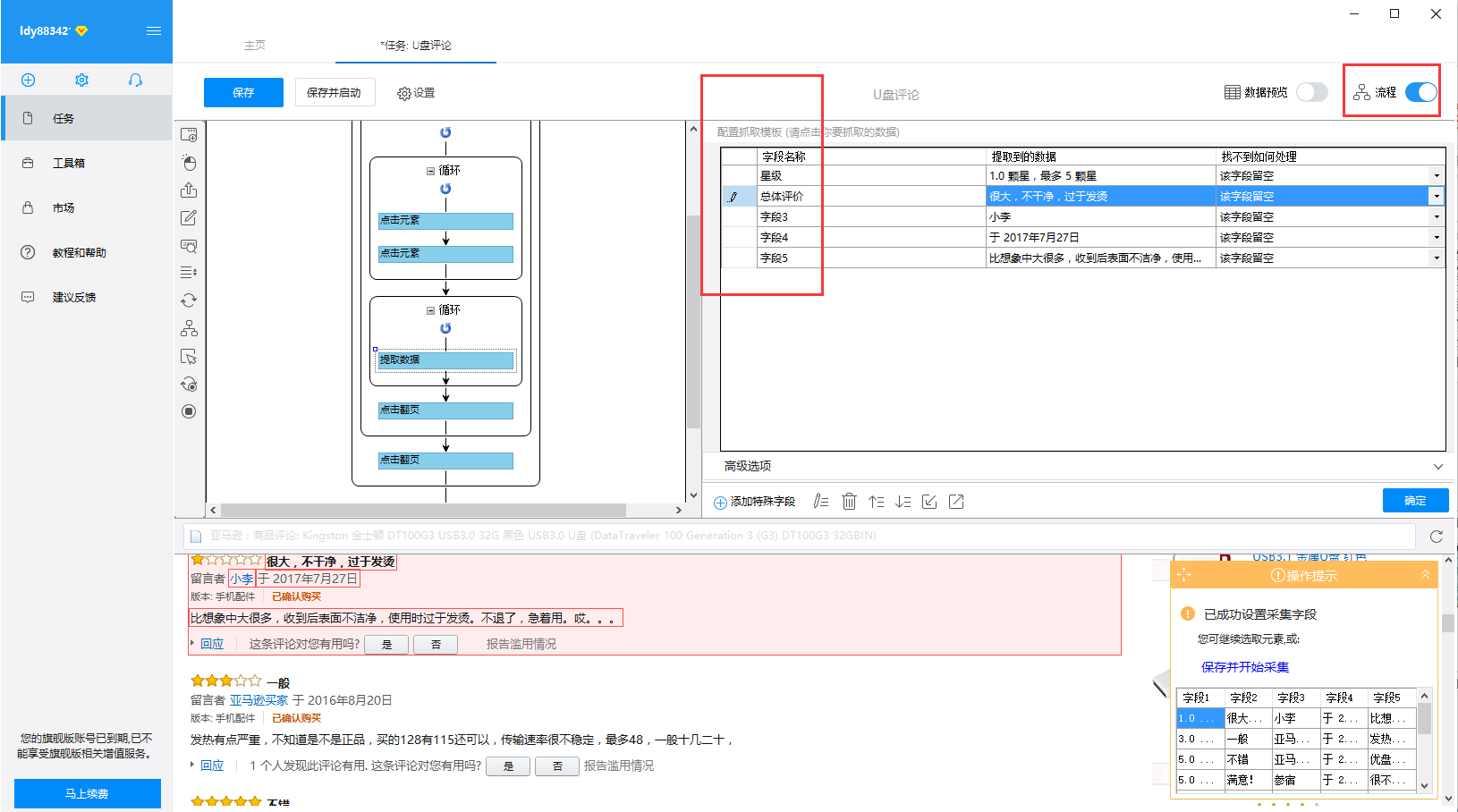Click the preview table vertical scrollbar in 操作提示
This screenshot has width=1458, height=812.
click(1425, 718)
